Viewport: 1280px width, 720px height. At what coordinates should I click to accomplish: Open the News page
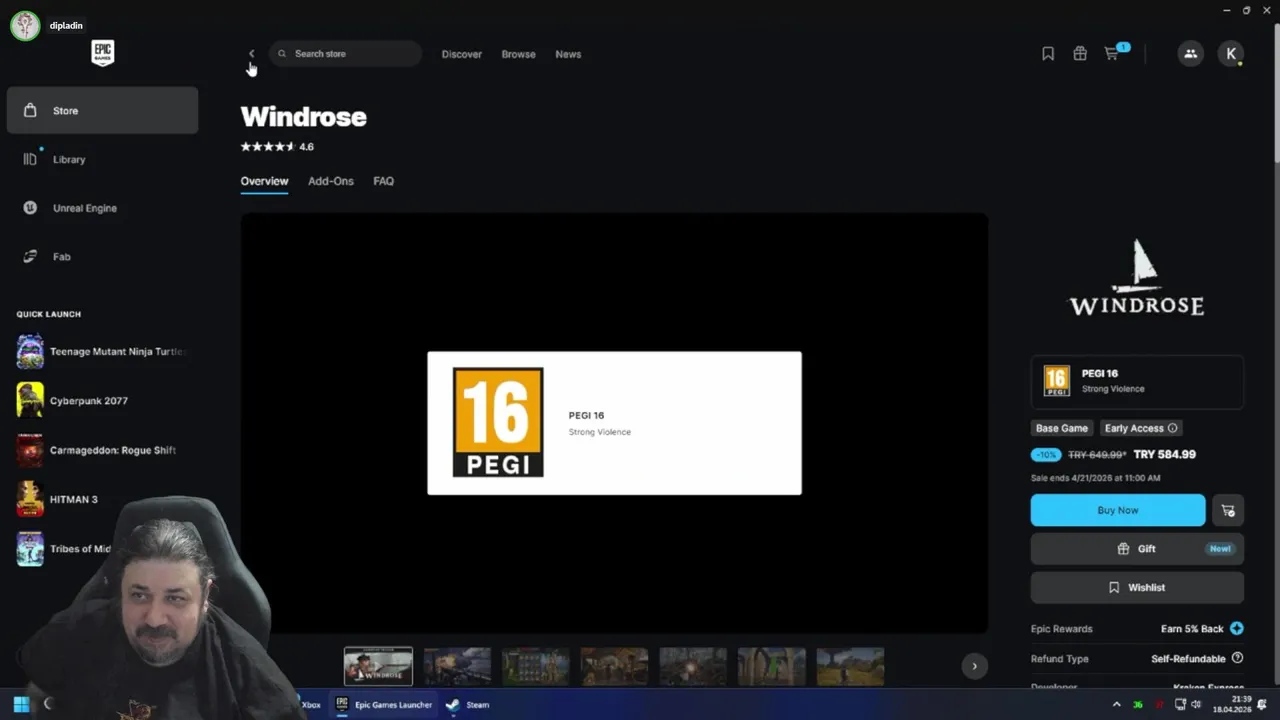(x=568, y=54)
